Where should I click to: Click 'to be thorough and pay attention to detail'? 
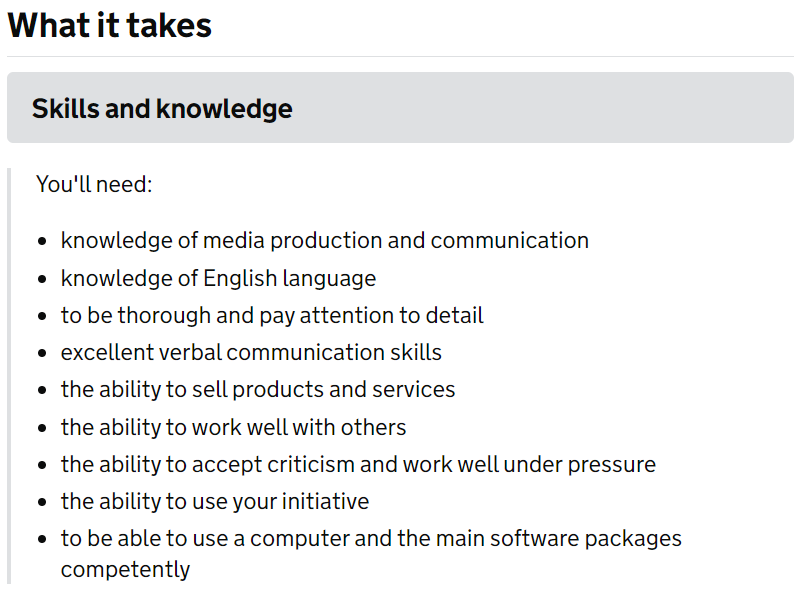272,316
